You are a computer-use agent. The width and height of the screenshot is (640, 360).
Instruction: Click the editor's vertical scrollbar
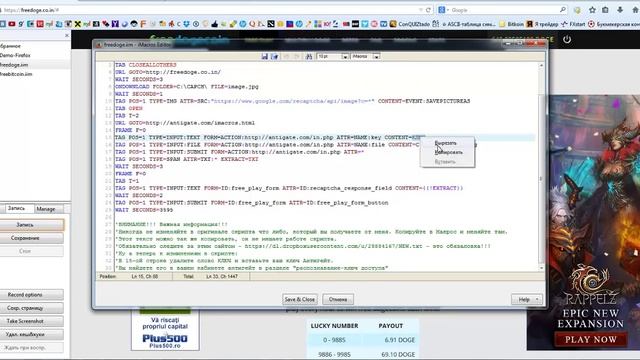point(542,167)
